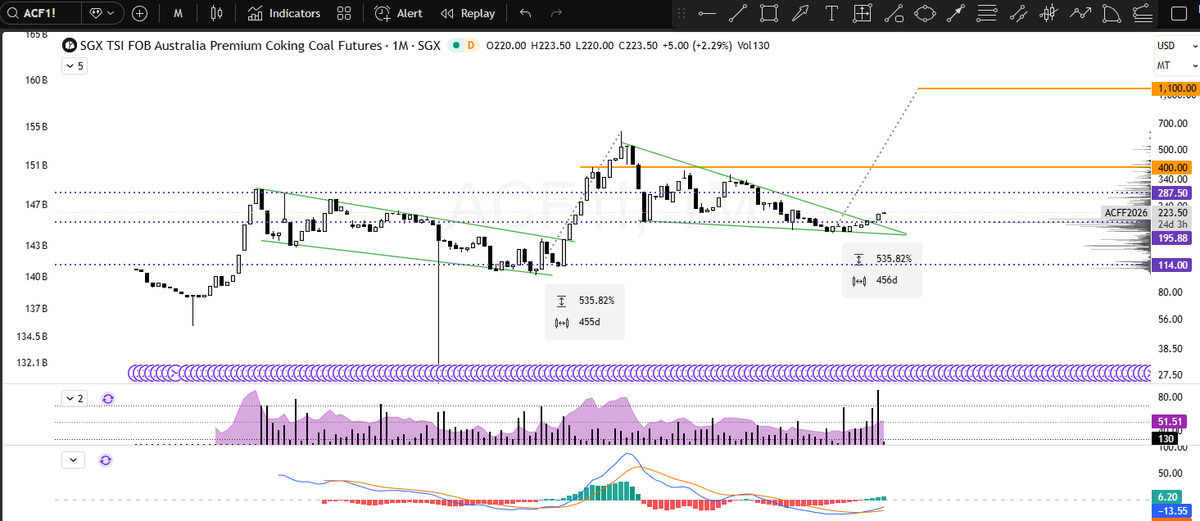Redo the last chart action
The width and height of the screenshot is (1200, 521).
[555, 14]
